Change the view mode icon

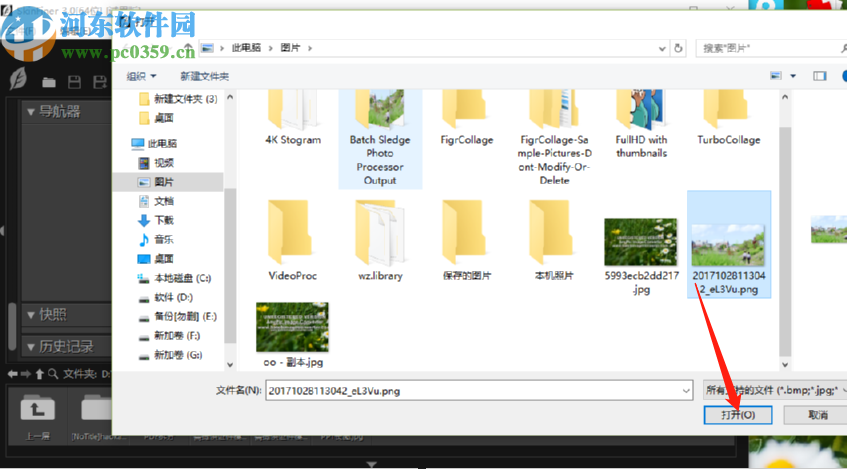pos(776,76)
